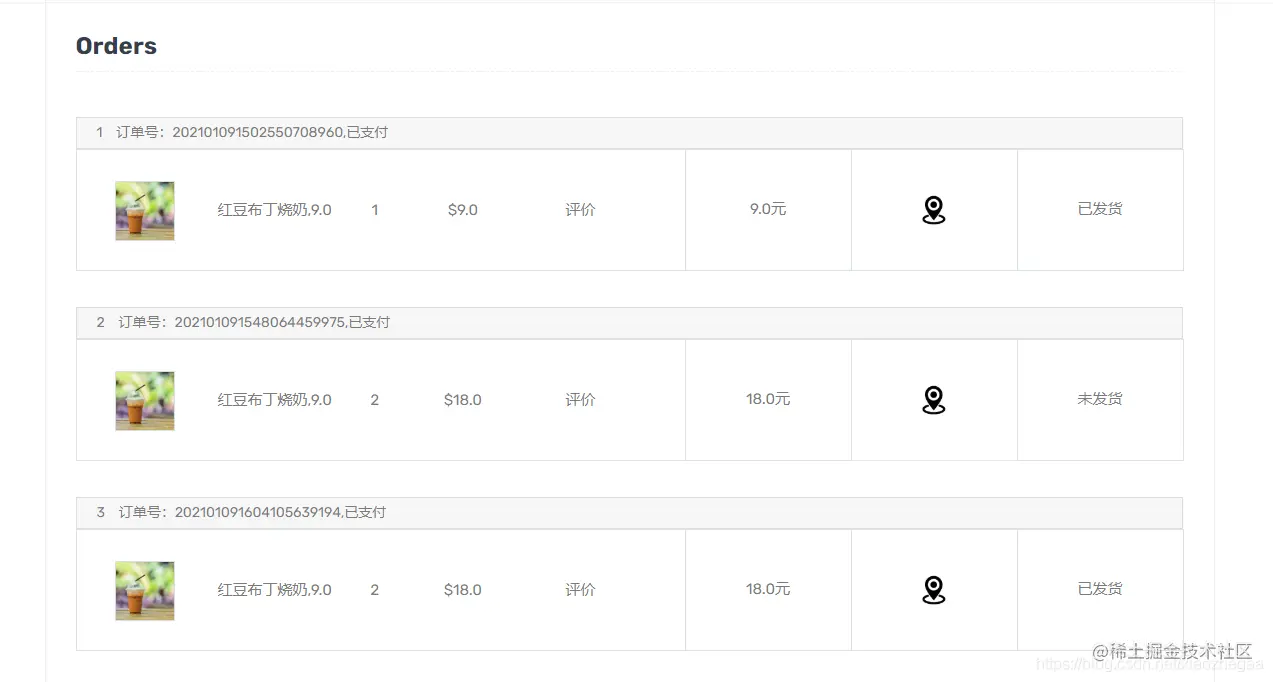Click 评价 link in the third order
This screenshot has width=1273, height=682.
(580, 590)
